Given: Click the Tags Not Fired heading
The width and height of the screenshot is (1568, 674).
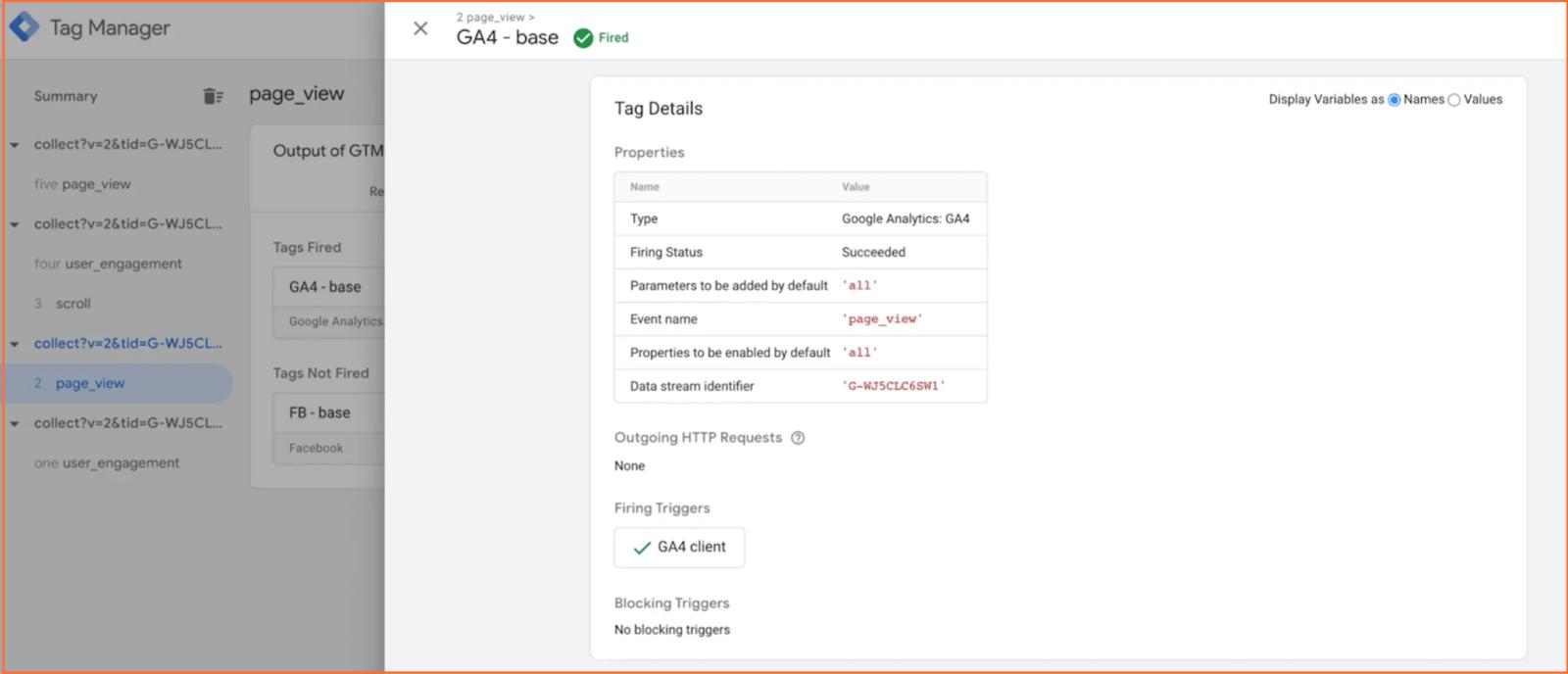Looking at the screenshot, I should pos(321,373).
